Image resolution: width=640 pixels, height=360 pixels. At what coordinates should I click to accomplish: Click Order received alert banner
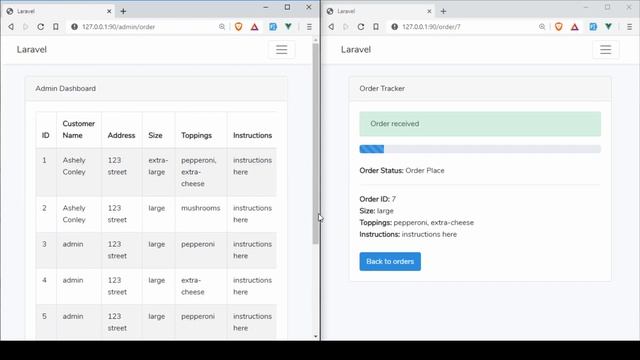[x=480, y=124]
